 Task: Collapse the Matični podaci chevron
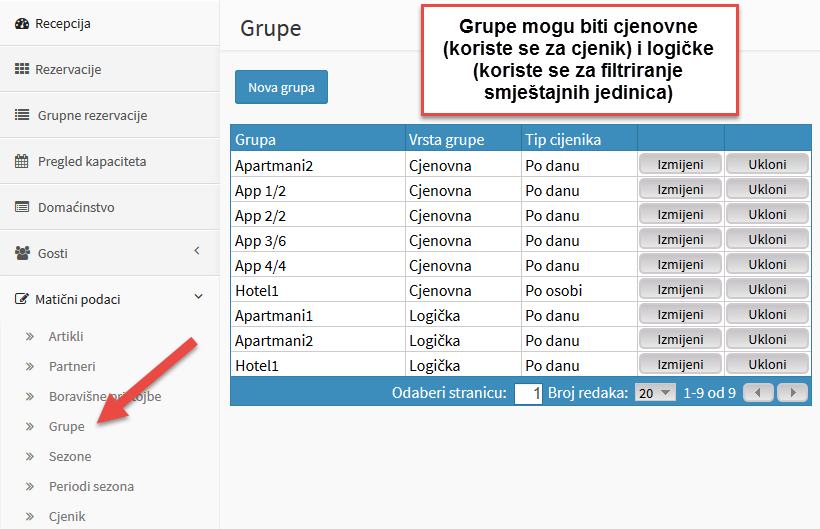click(199, 296)
